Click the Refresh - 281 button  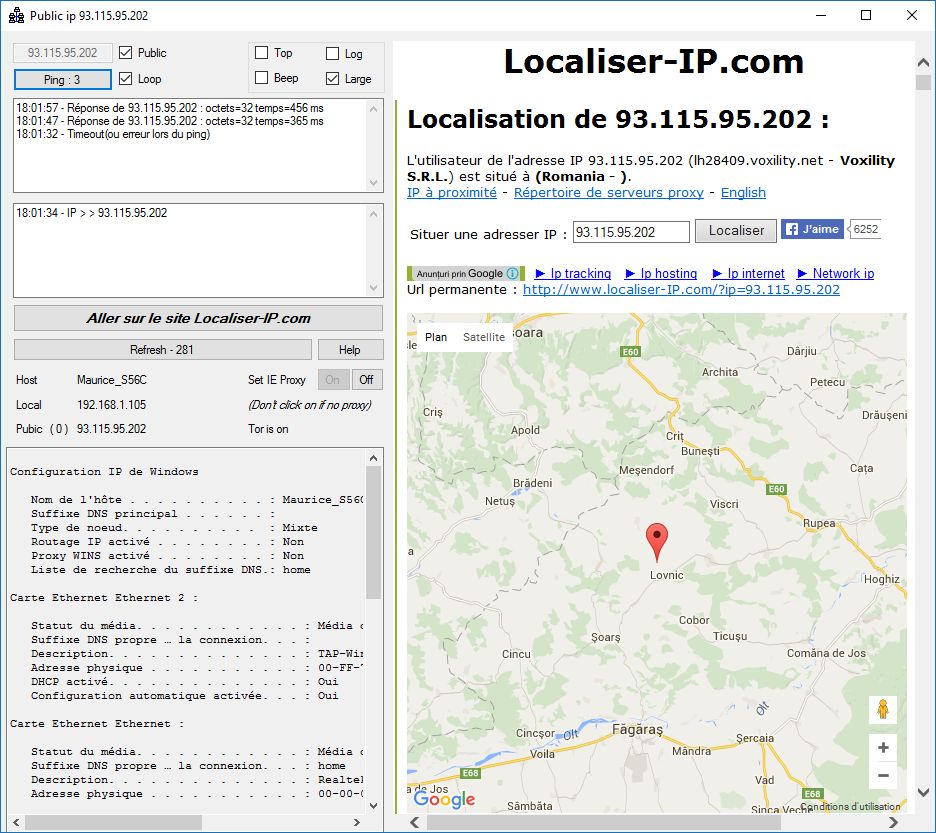tap(162, 350)
